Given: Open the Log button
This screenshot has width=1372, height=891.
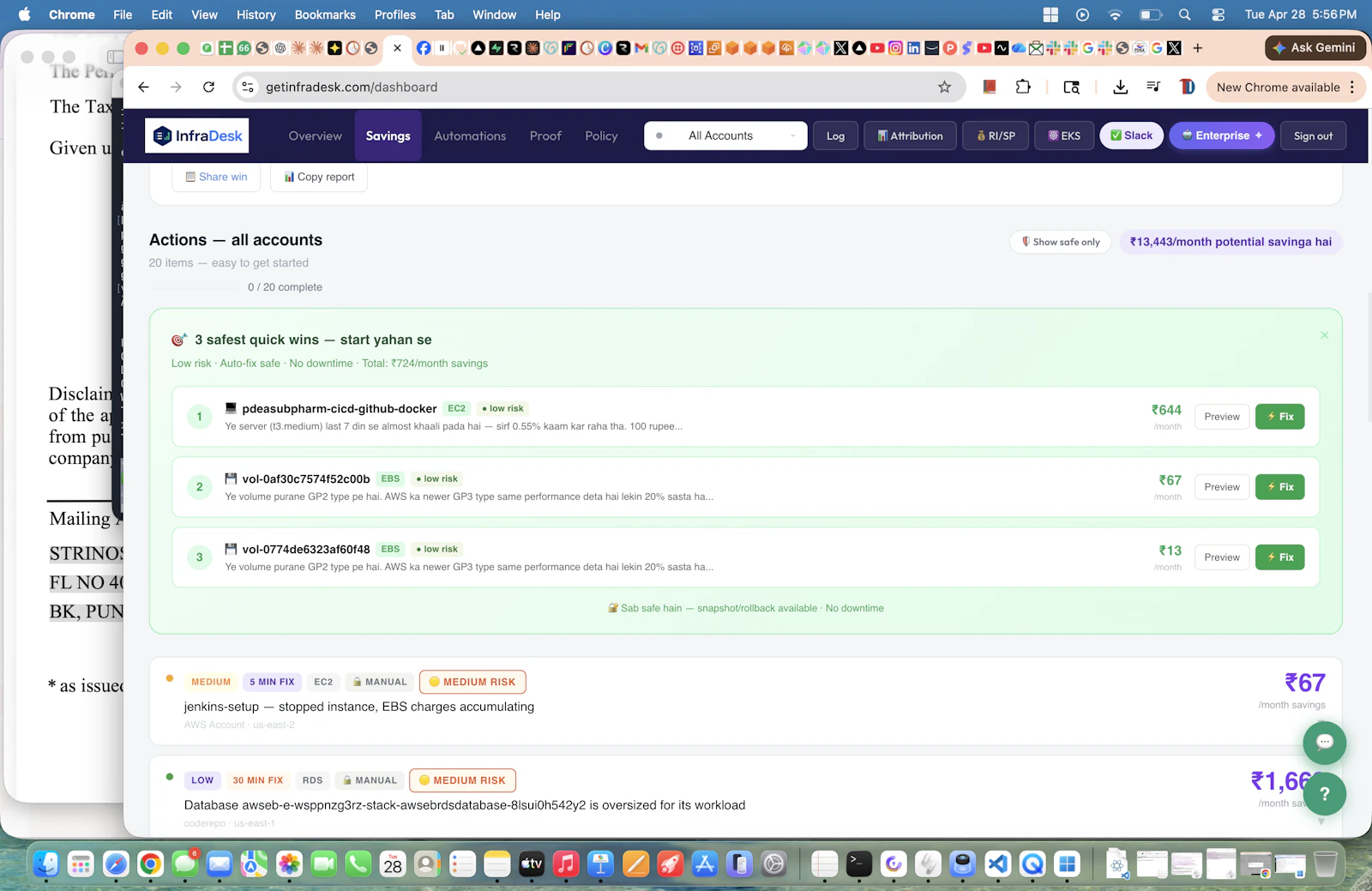Looking at the screenshot, I should pos(835,135).
